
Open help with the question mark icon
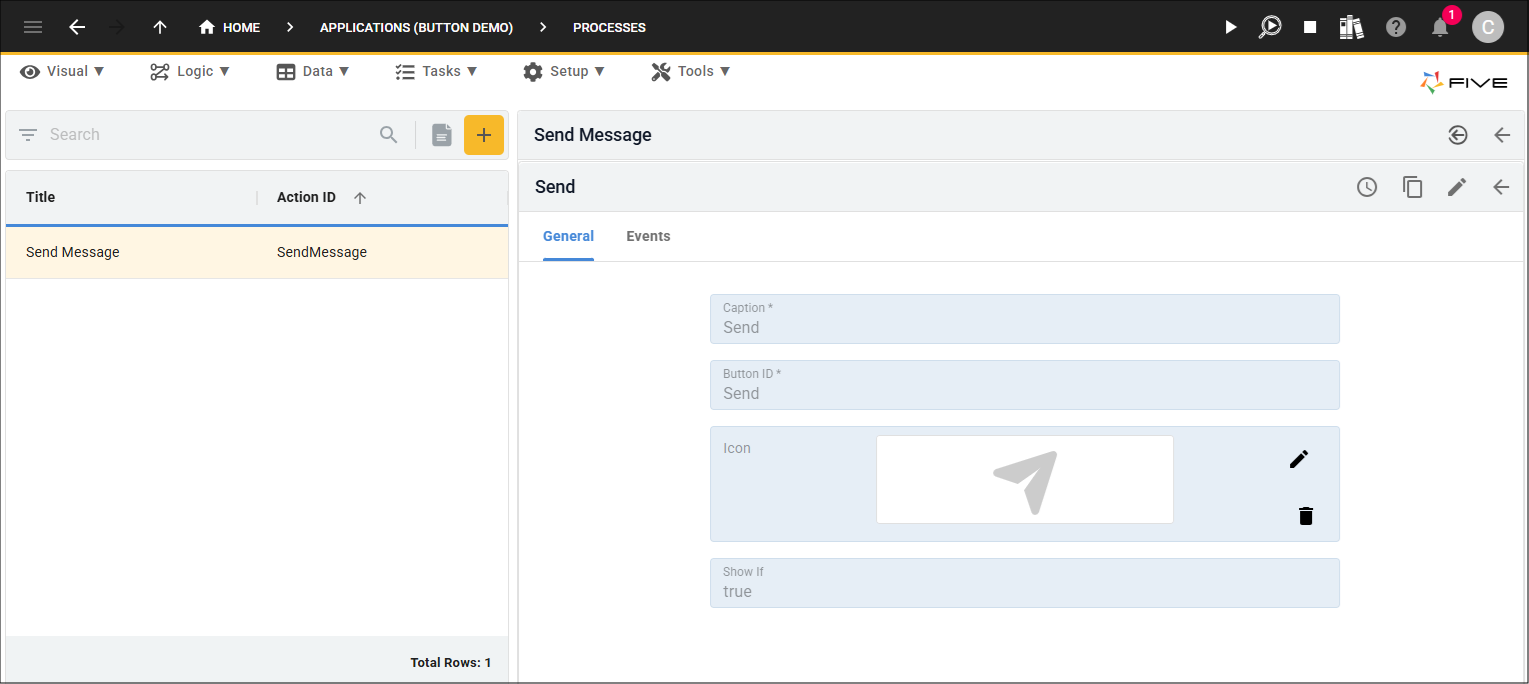tap(1396, 27)
